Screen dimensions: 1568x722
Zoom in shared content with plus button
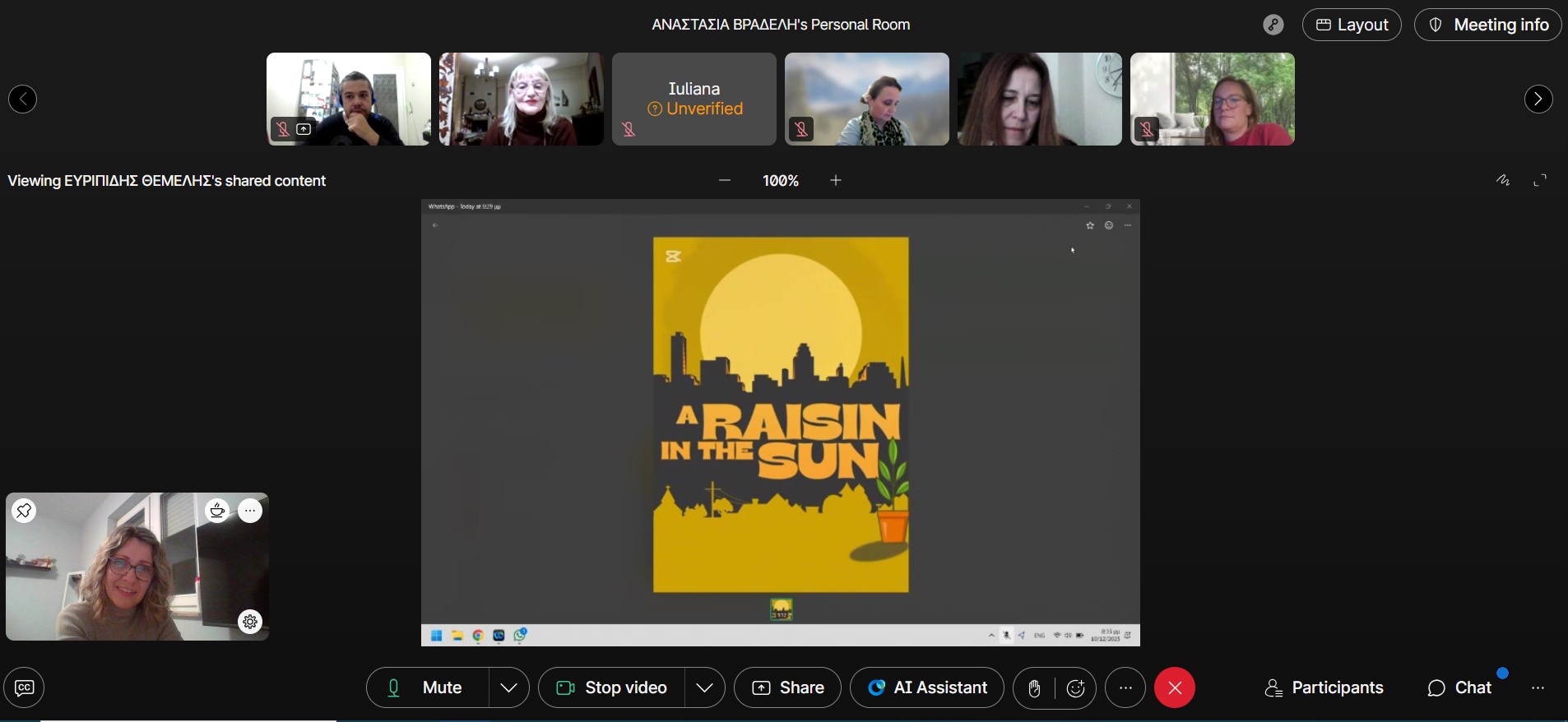coord(836,181)
